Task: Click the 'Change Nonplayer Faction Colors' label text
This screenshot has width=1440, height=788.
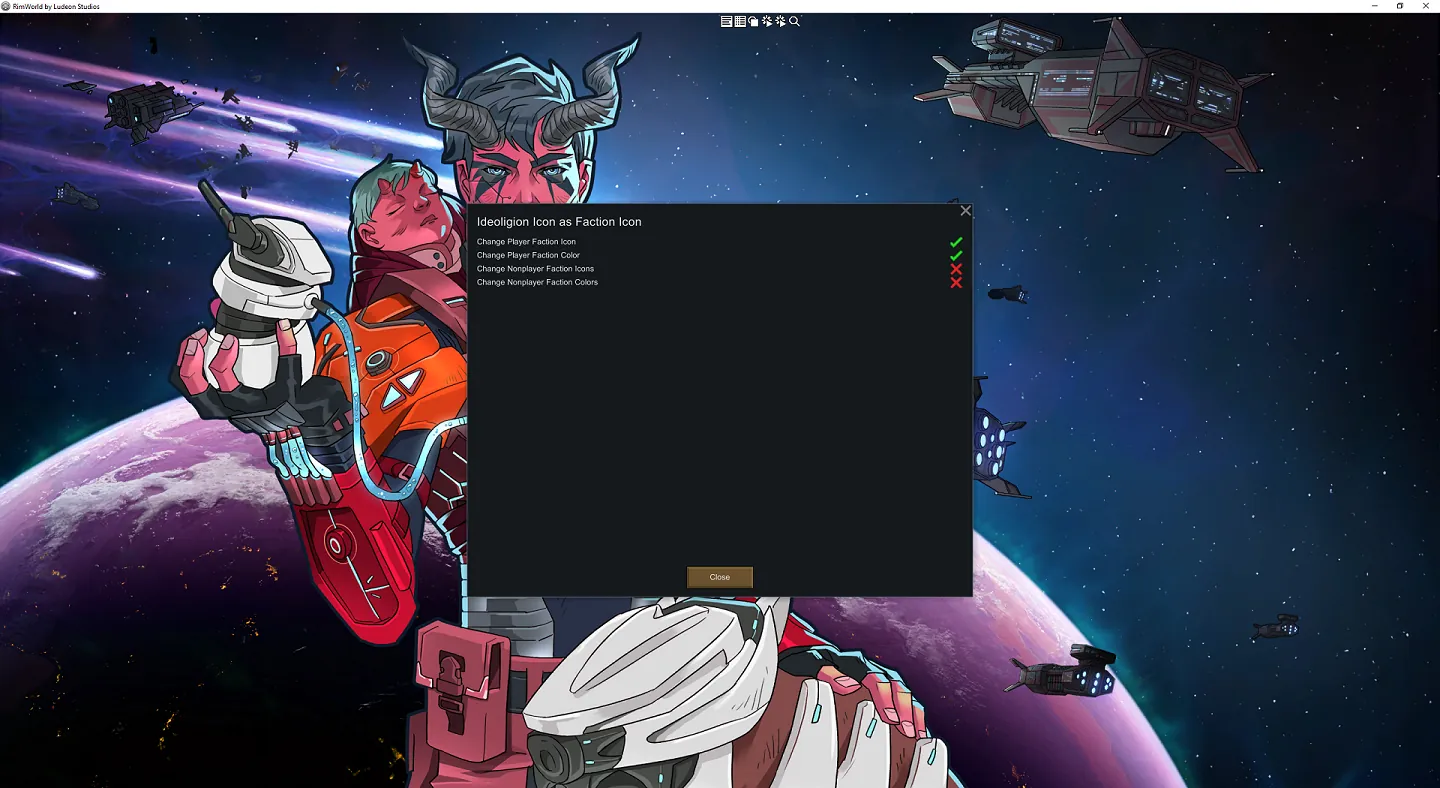Action: (x=537, y=282)
